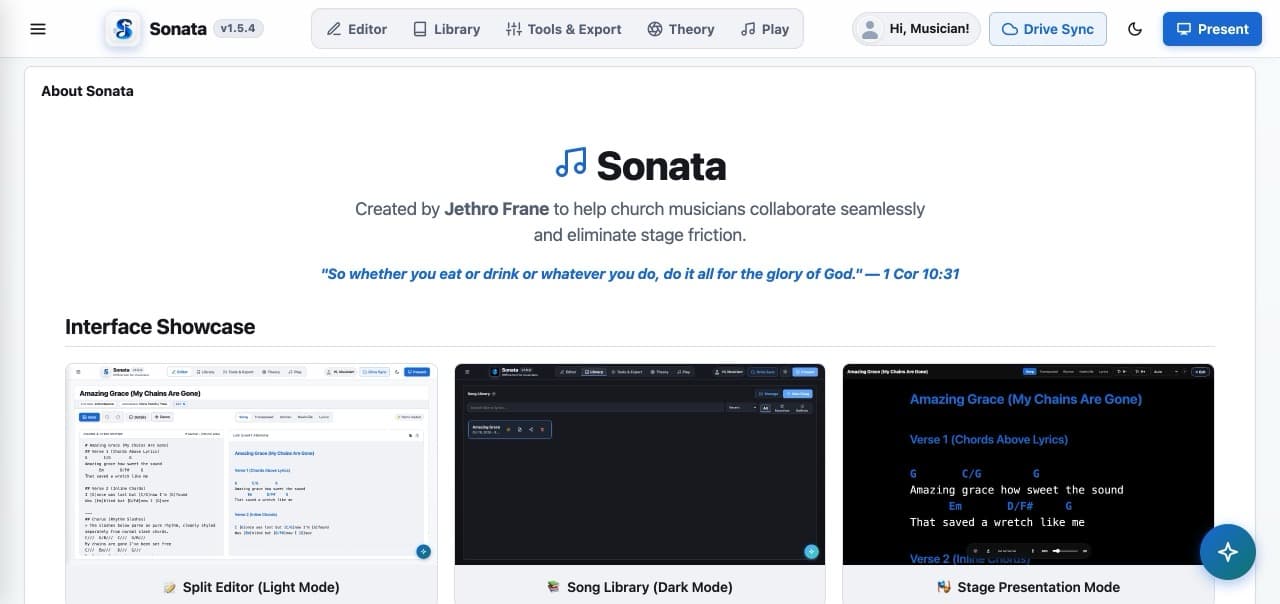
Task: Open Tools & Export tab
Action: pos(564,29)
